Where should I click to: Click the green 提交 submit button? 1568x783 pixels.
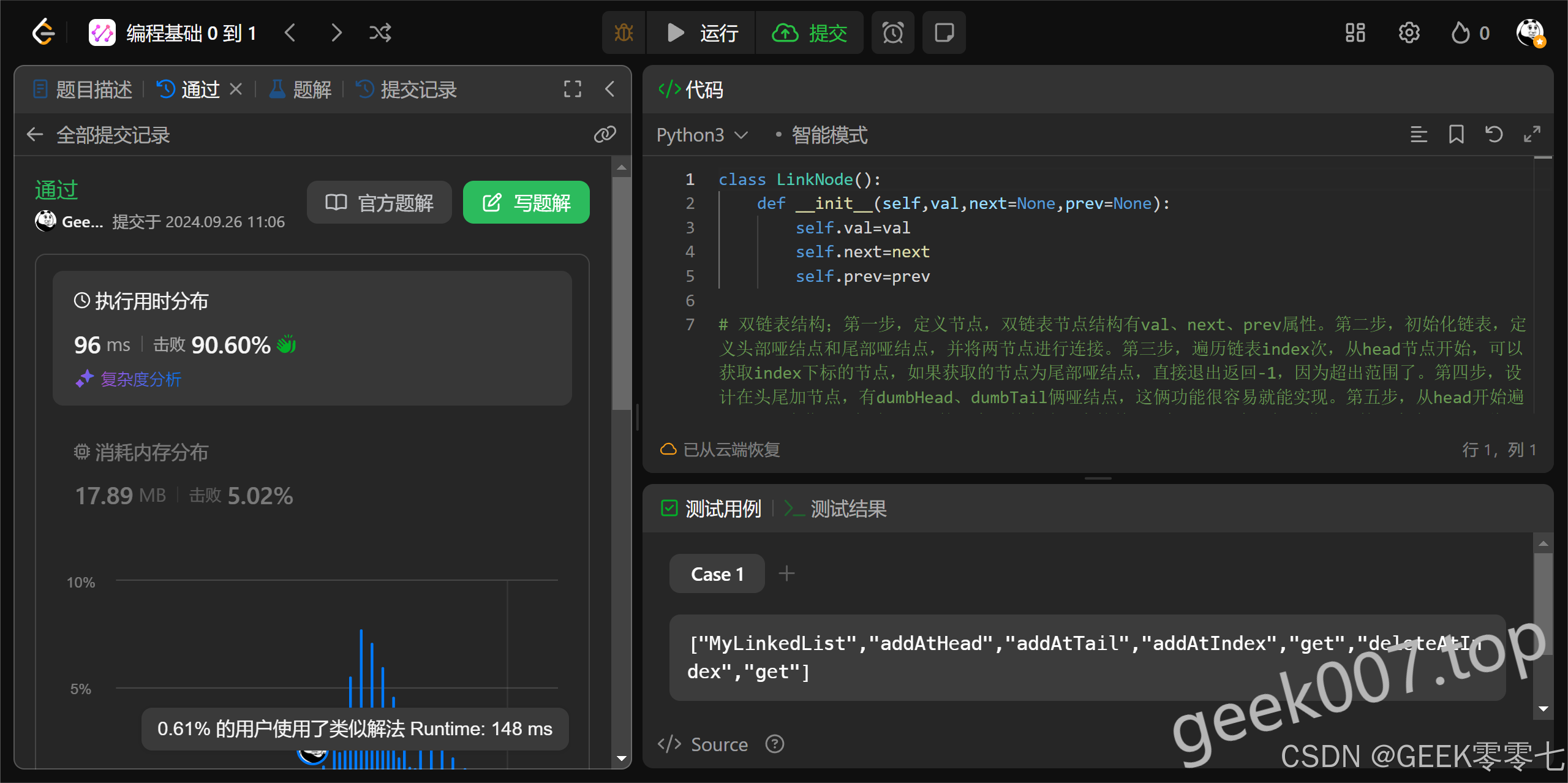point(810,32)
